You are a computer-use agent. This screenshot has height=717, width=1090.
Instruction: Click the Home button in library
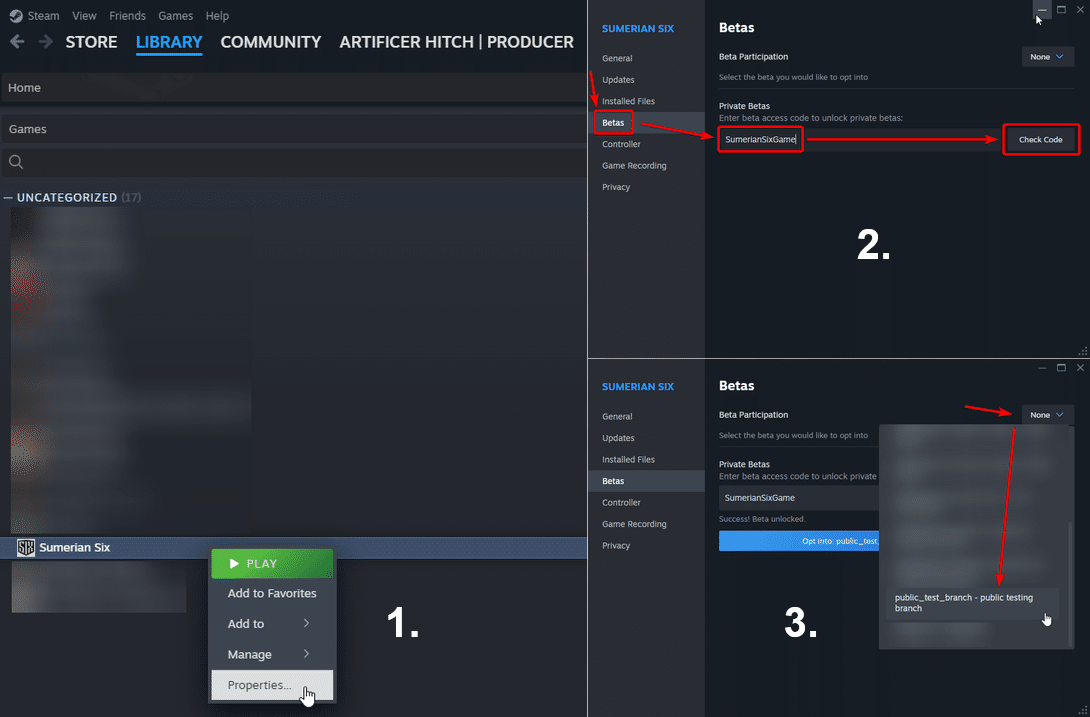(x=294, y=88)
